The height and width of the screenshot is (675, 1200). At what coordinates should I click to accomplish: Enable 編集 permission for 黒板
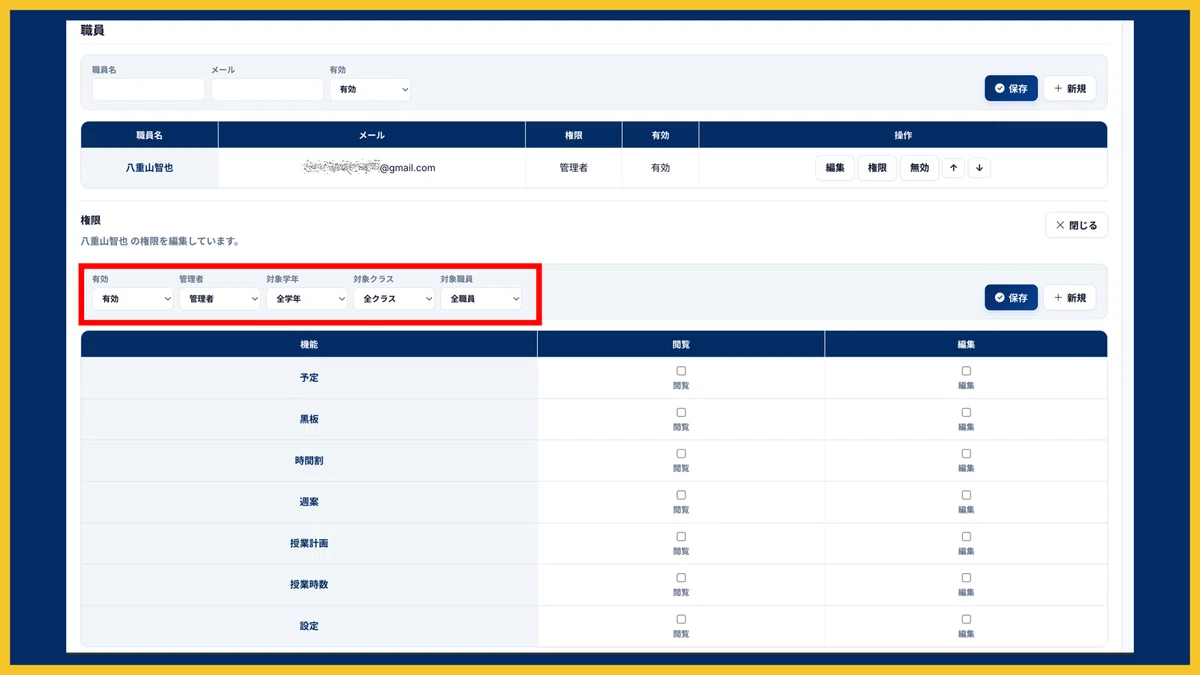[966, 412]
